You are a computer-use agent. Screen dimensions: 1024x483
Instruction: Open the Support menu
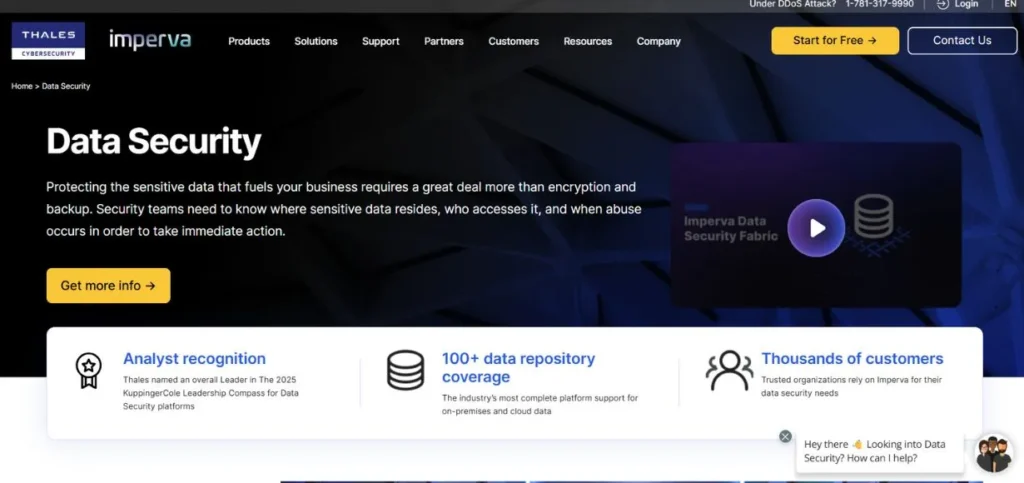381,41
